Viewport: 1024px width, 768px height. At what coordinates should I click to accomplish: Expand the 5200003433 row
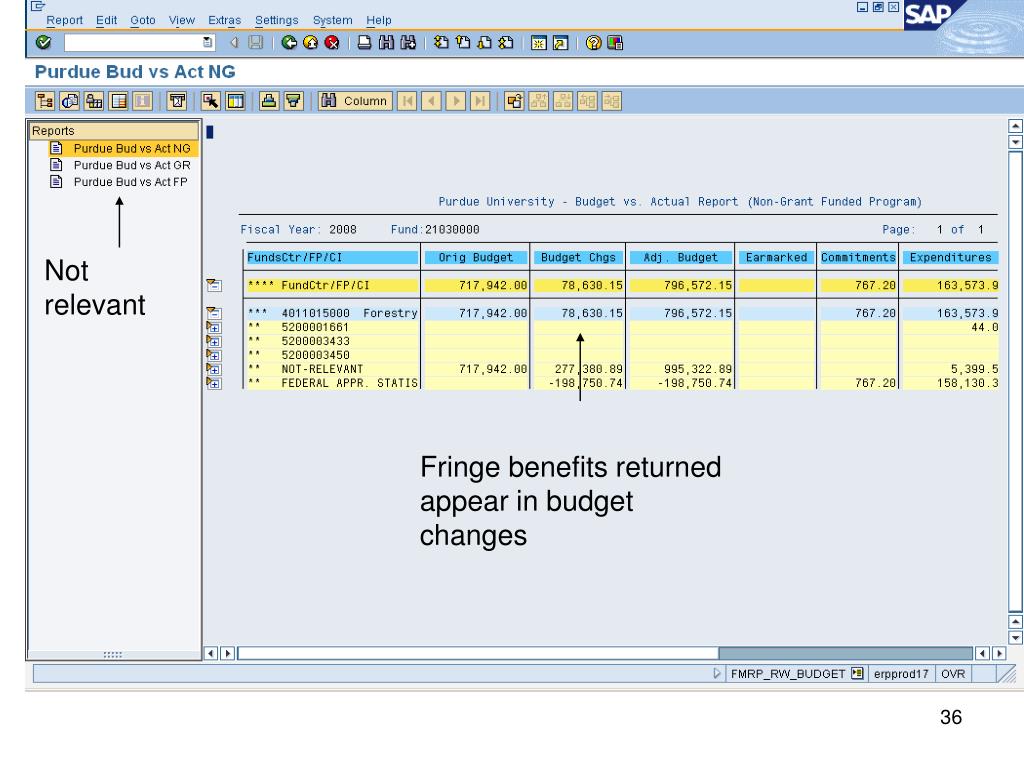(x=214, y=342)
